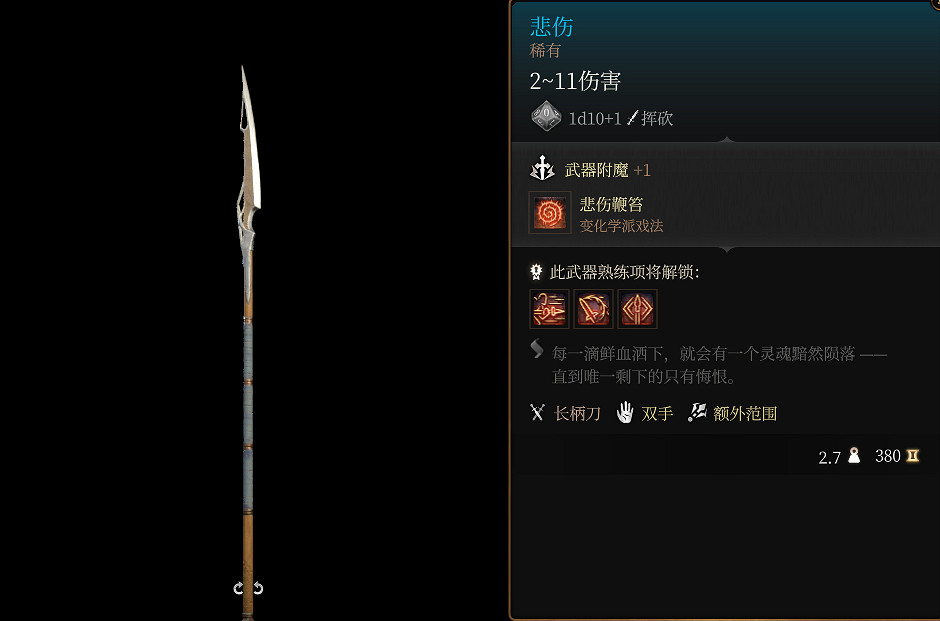Click the d10 damage dice icon
Screen dimensions: 940x621
pyautogui.click(x=546, y=116)
